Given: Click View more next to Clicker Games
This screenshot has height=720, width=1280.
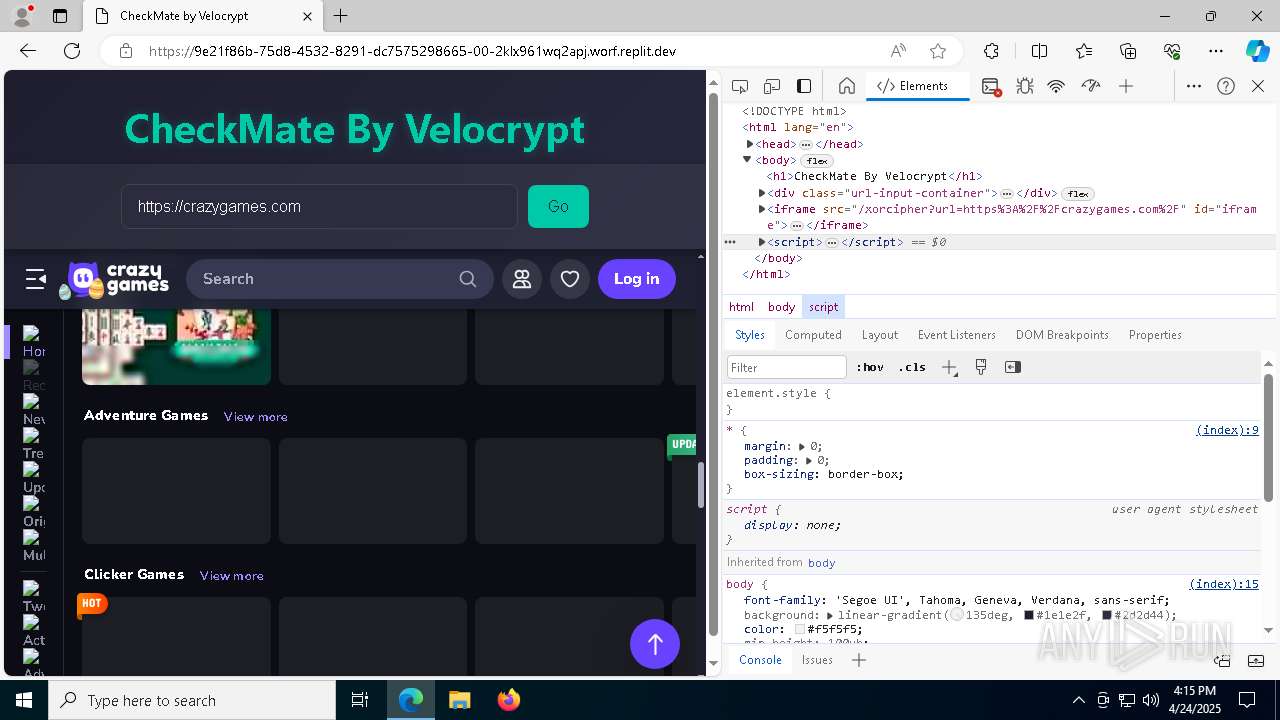Looking at the screenshot, I should pos(231,576).
